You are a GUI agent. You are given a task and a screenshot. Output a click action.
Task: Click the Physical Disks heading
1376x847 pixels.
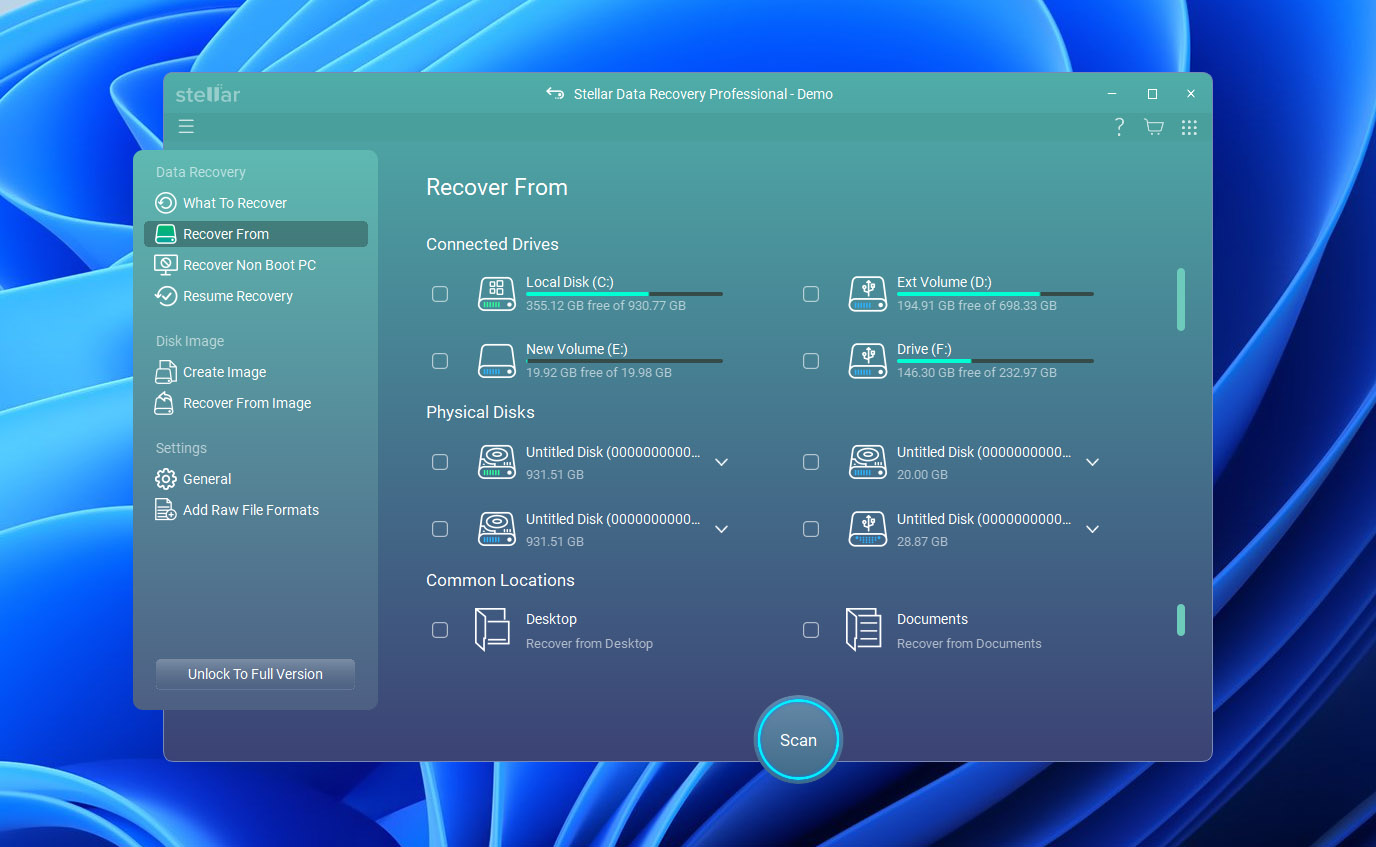[480, 412]
